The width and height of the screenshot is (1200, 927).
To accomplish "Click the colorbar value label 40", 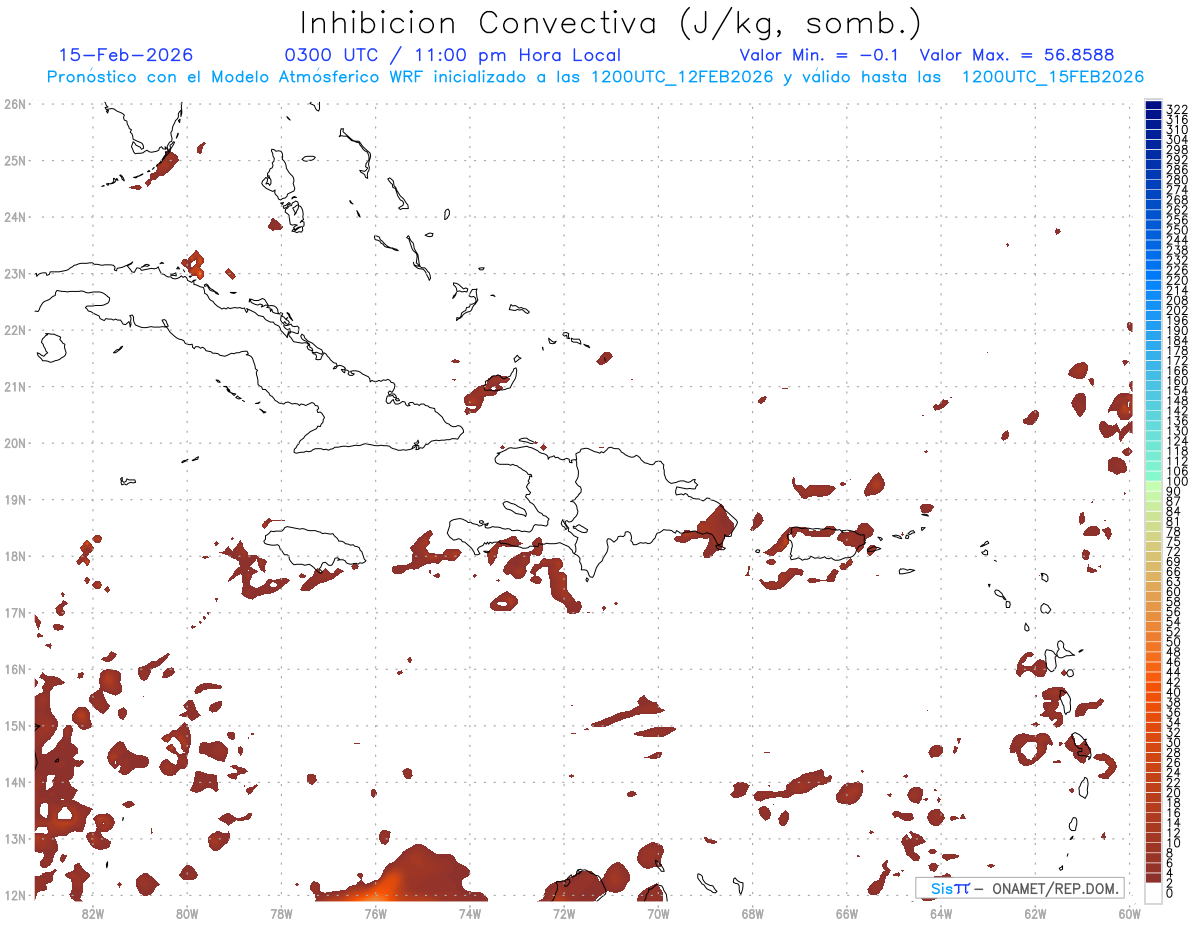I will (1173, 692).
